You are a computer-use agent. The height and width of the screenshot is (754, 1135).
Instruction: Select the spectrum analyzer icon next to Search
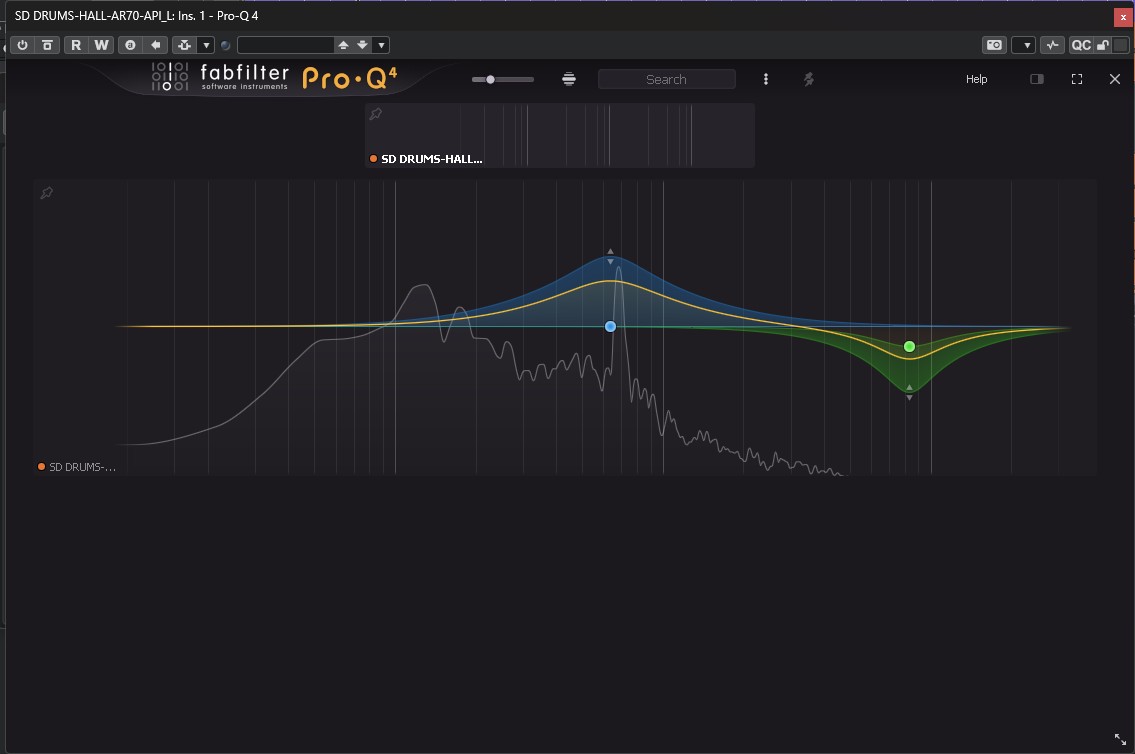(x=569, y=79)
